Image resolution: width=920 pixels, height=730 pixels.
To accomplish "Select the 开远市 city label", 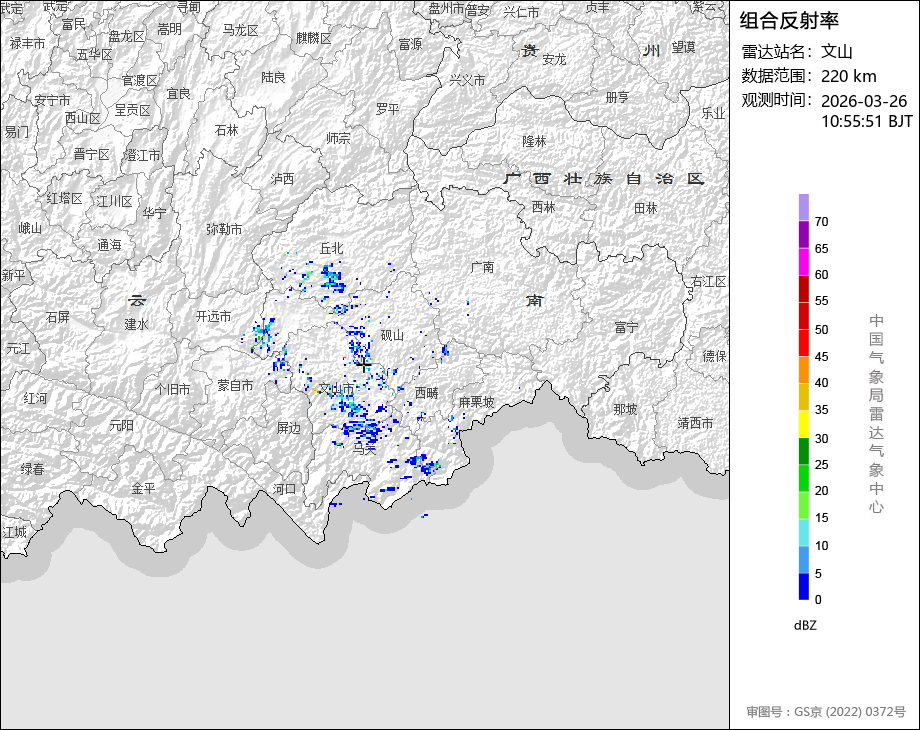I will tap(213, 316).
